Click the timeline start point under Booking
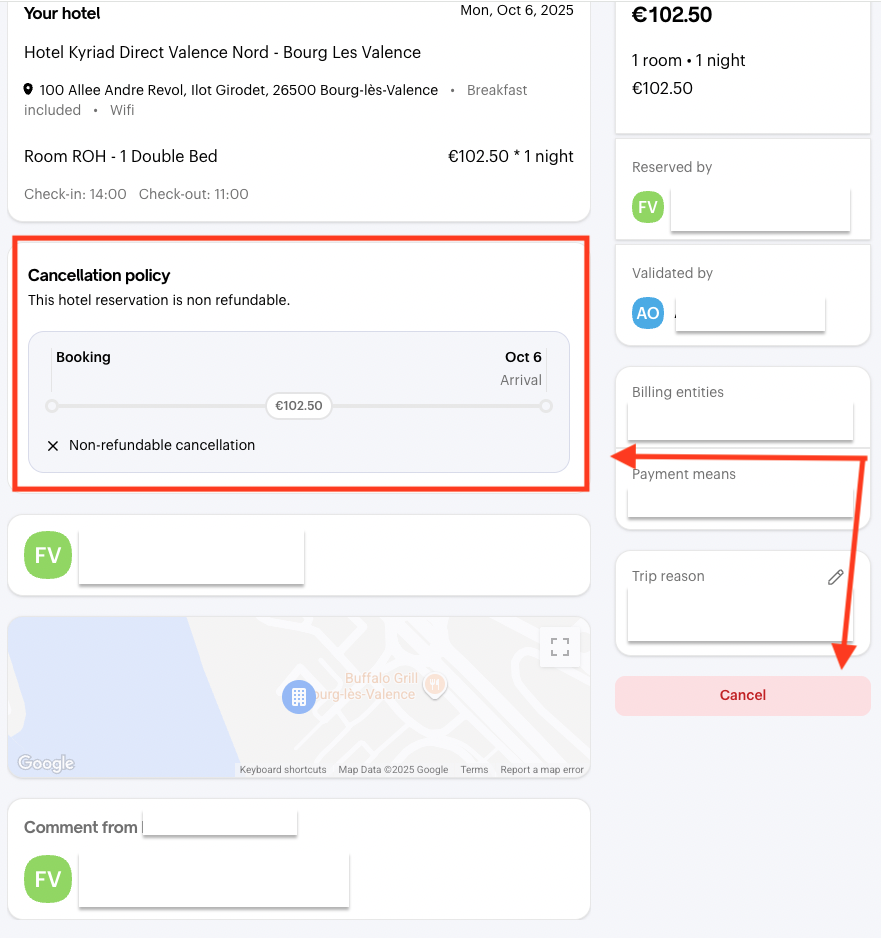This screenshot has width=881, height=938. [x=52, y=406]
